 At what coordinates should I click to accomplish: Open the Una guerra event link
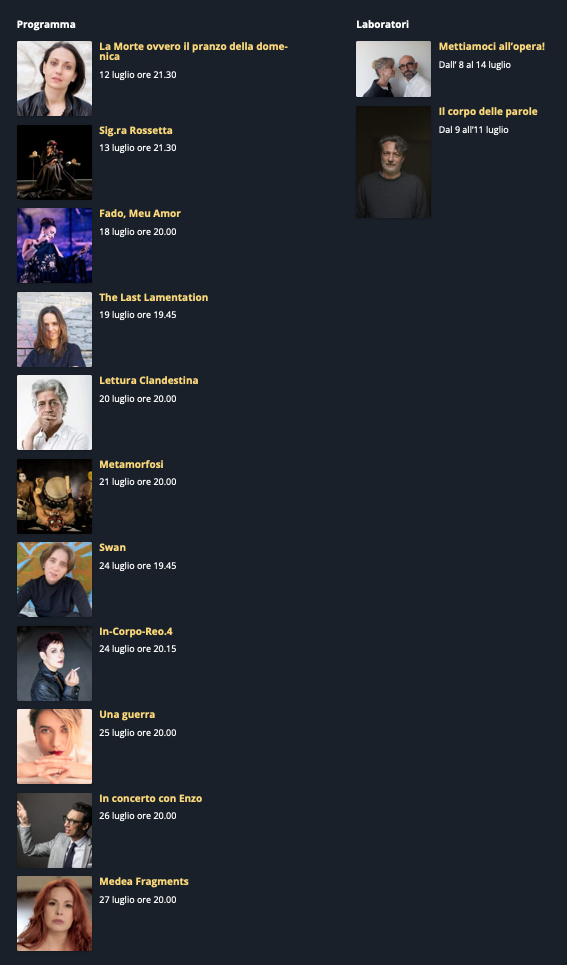[127, 715]
